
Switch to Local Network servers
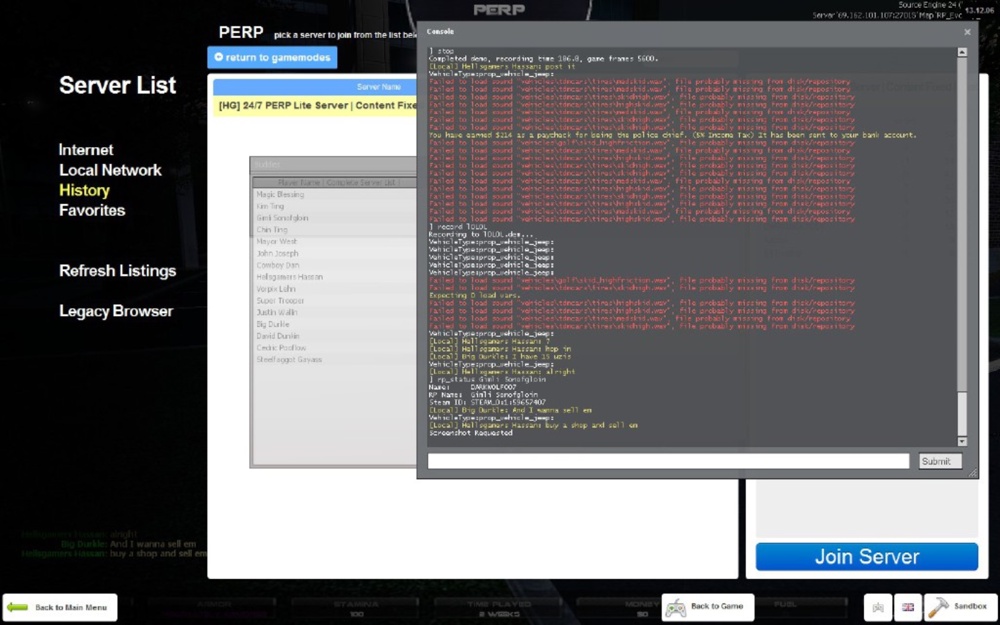tap(110, 170)
